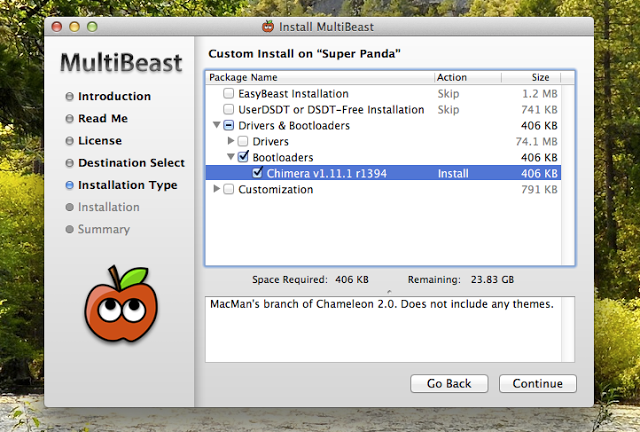Click the 1.2 MB size value
The height and width of the screenshot is (432, 640).
(x=540, y=94)
